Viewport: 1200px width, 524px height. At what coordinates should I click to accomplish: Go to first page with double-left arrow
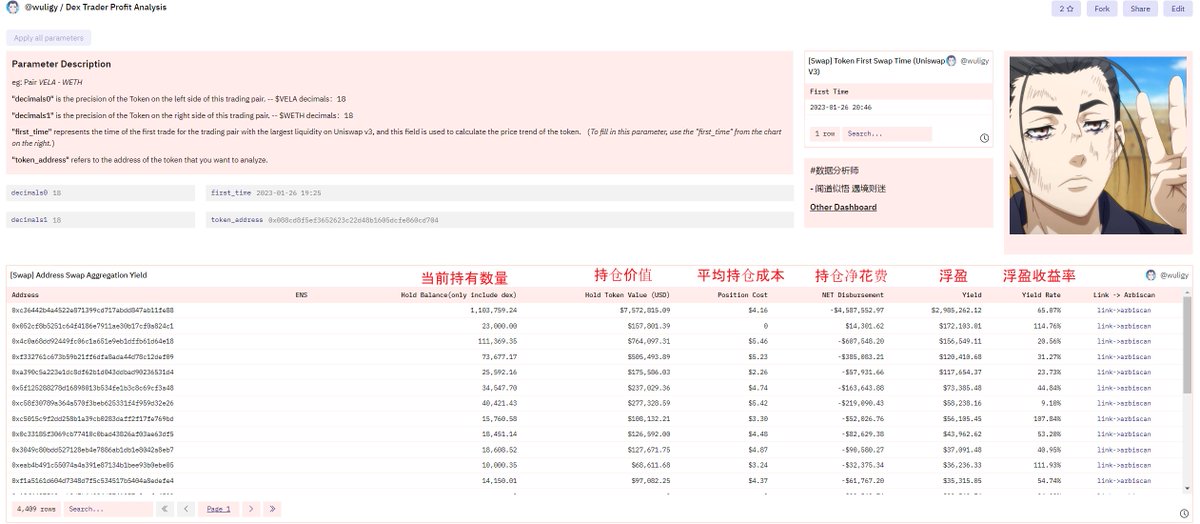tap(165, 509)
